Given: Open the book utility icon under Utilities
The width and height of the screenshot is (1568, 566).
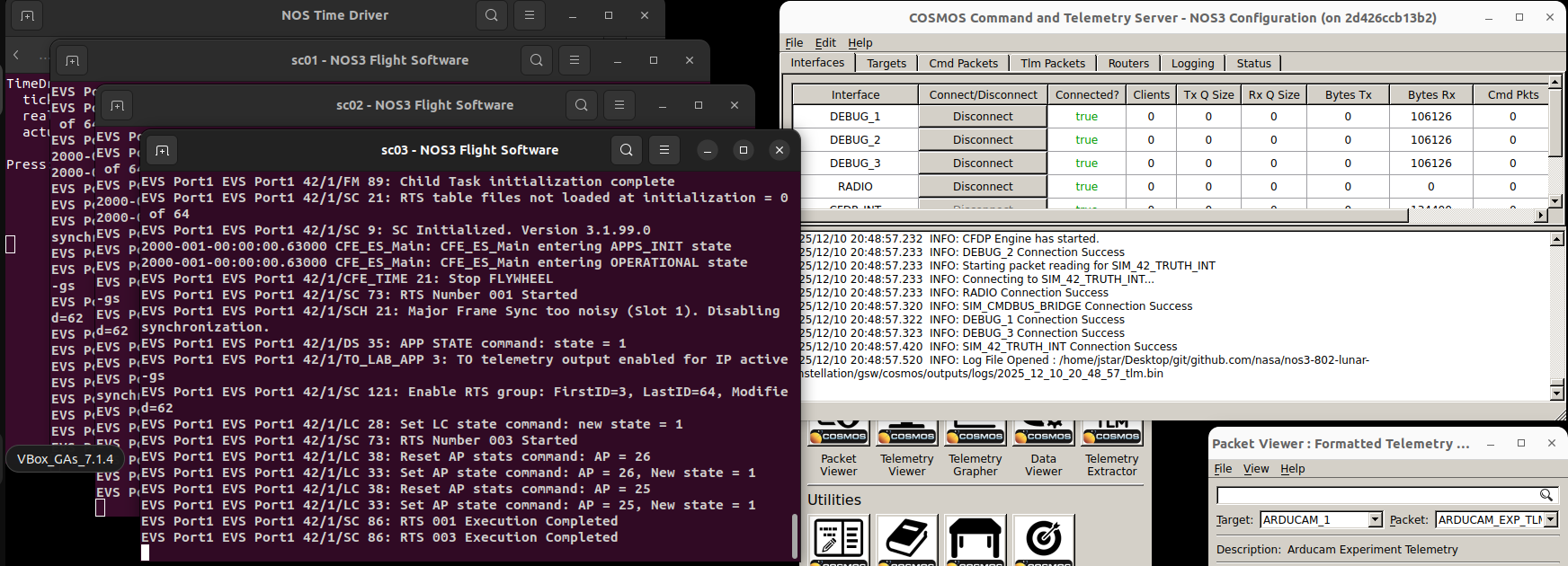Looking at the screenshot, I should pyautogui.click(x=906, y=540).
